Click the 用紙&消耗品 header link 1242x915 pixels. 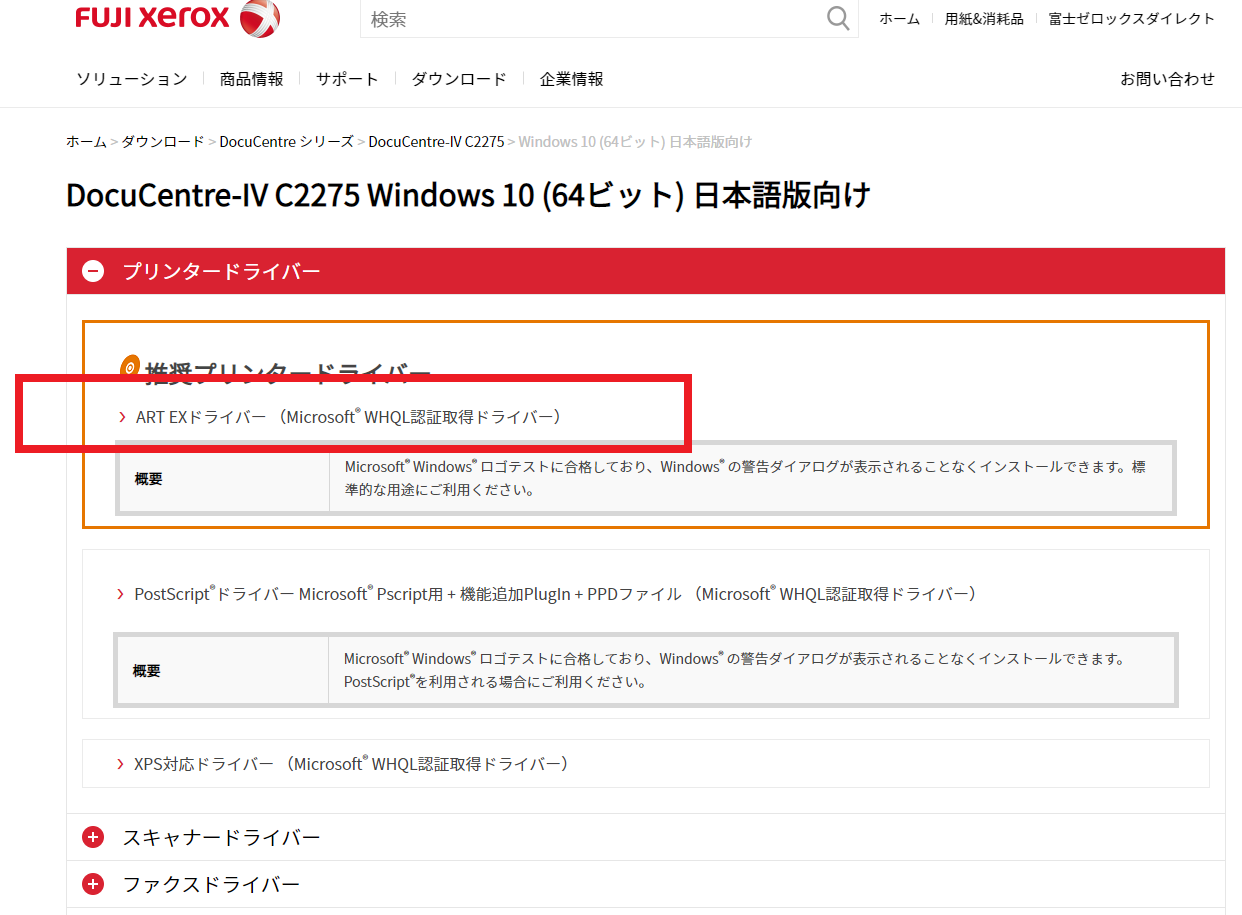click(984, 19)
